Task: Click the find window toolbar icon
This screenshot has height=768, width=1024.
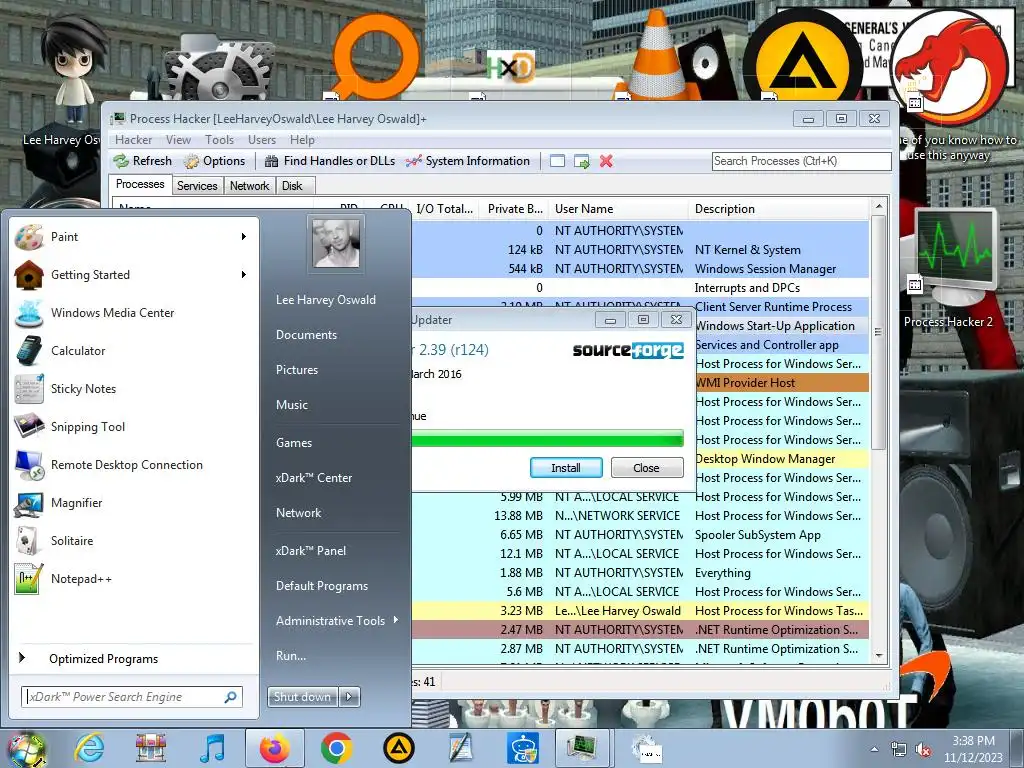Action: pyautogui.click(x=557, y=161)
